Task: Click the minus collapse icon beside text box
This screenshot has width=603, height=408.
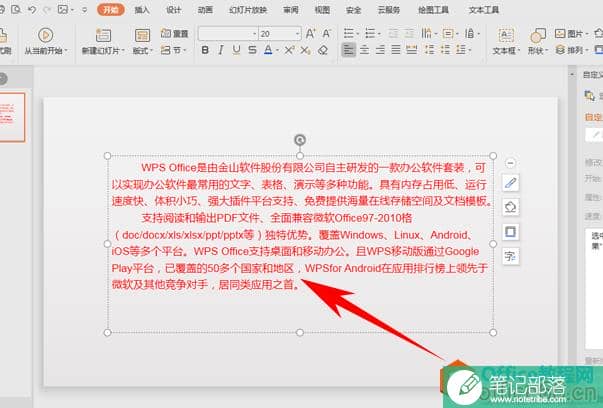Action: (x=510, y=163)
